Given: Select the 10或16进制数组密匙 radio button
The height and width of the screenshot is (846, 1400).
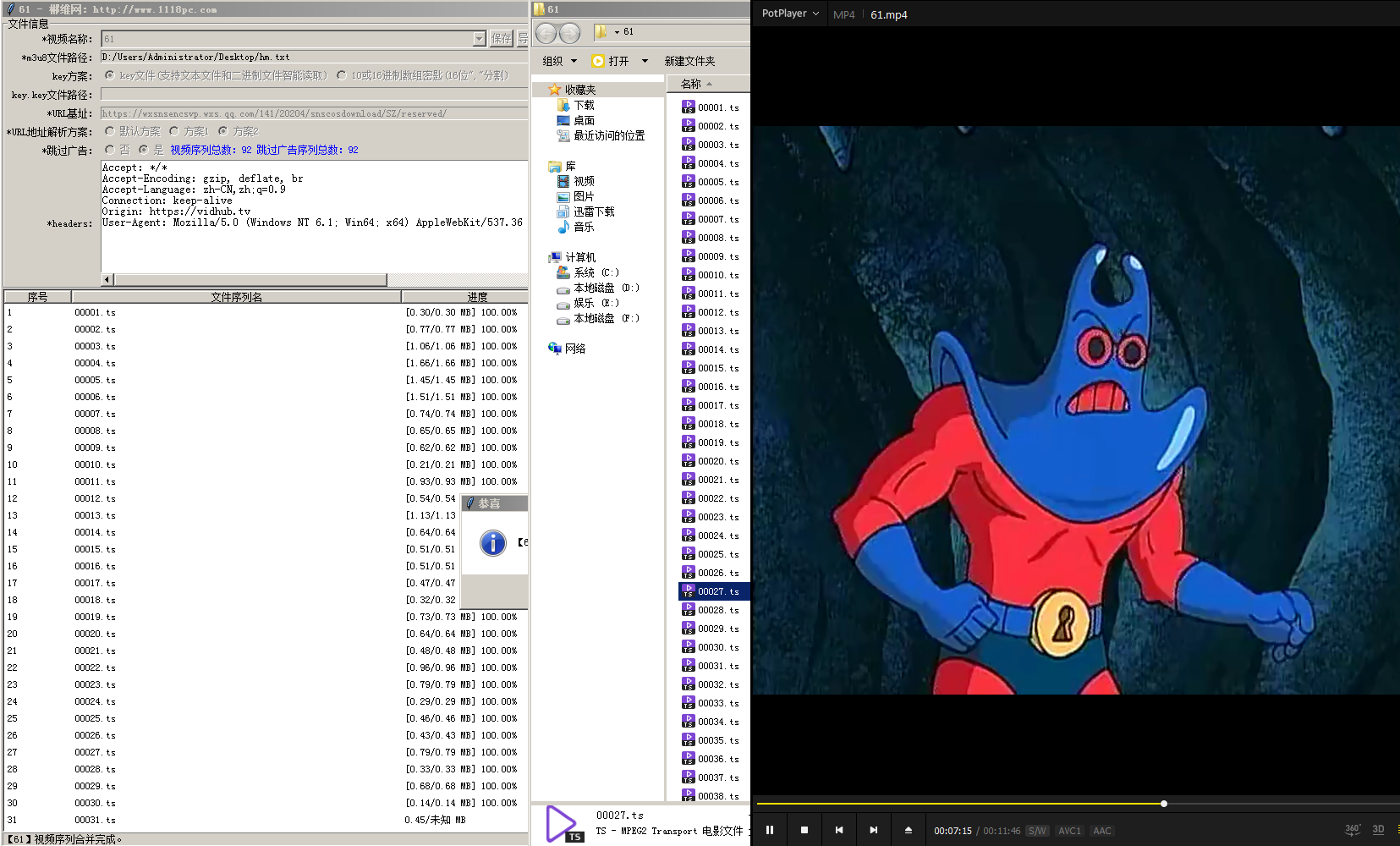Looking at the screenshot, I should (x=341, y=75).
